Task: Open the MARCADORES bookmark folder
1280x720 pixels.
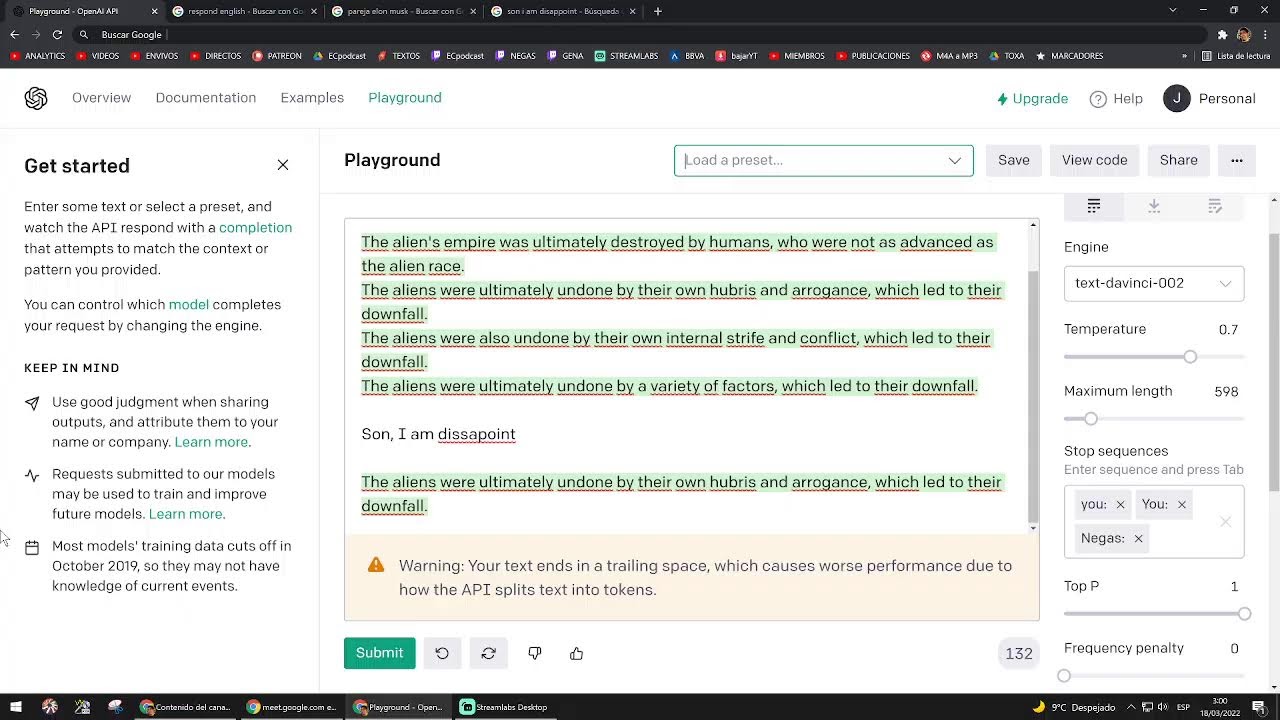Action: coord(1069,56)
